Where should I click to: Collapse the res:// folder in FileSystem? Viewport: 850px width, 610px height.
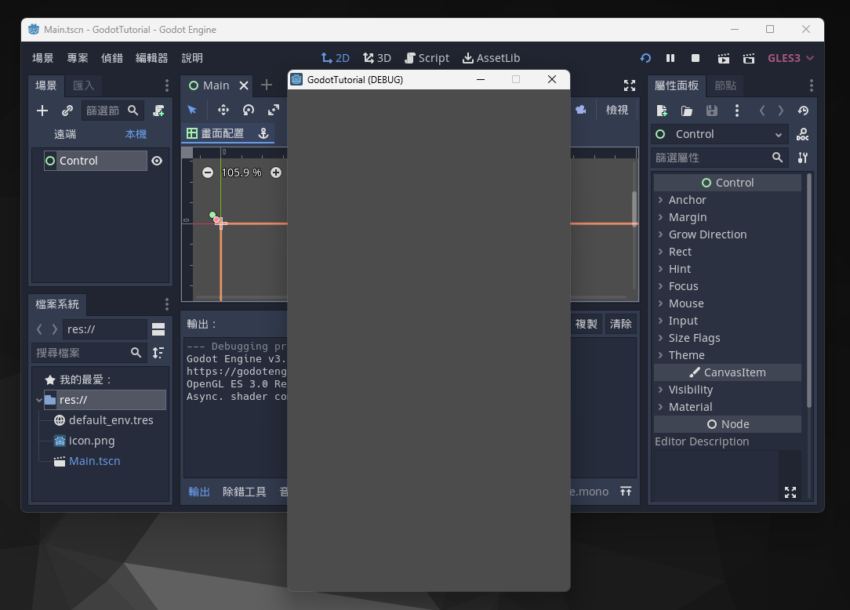39,400
